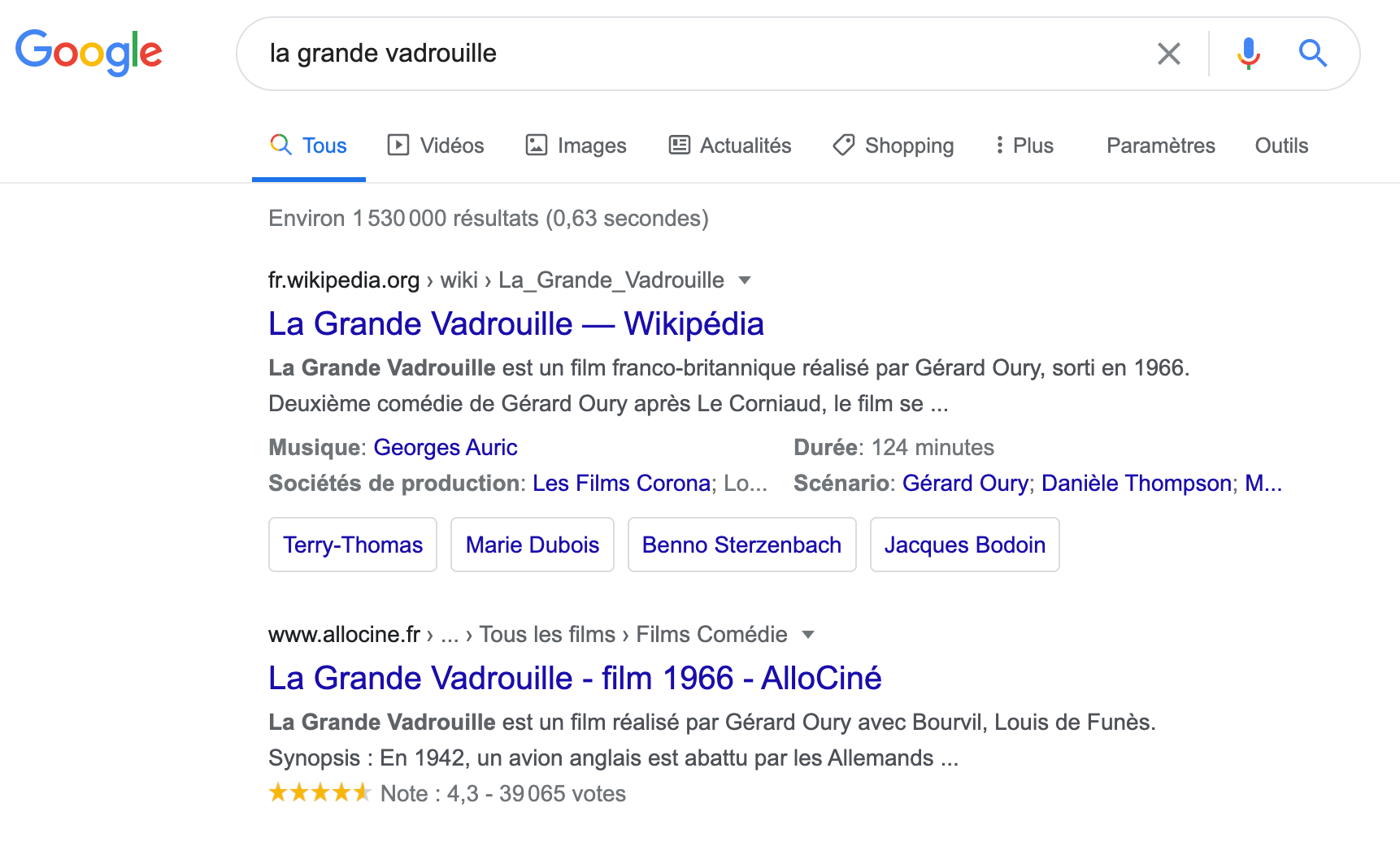Expand the Wikipedia result breadcrumb arrow
Viewport: 1400px width, 842px height.
pyautogui.click(x=746, y=280)
